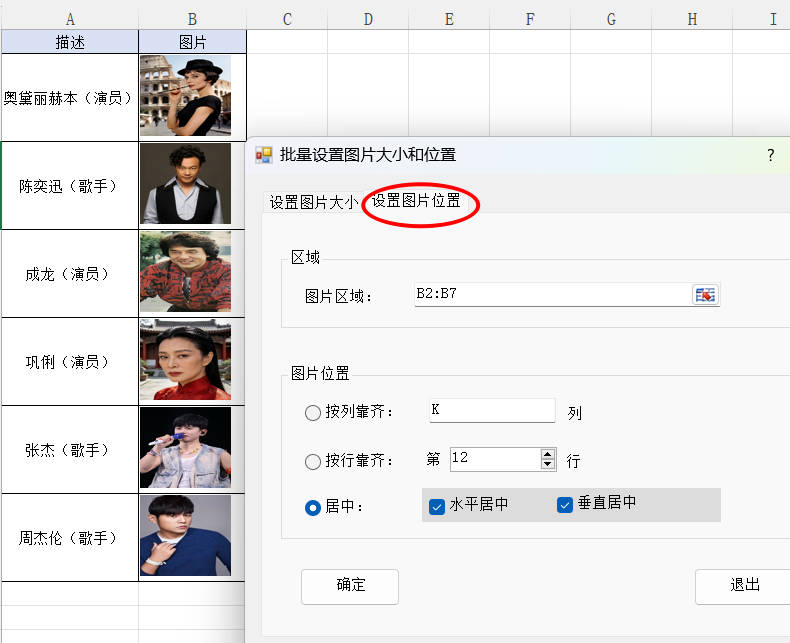
Task: Select the Audrey Hepburn photo thumbnail
Action: (x=185, y=95)
